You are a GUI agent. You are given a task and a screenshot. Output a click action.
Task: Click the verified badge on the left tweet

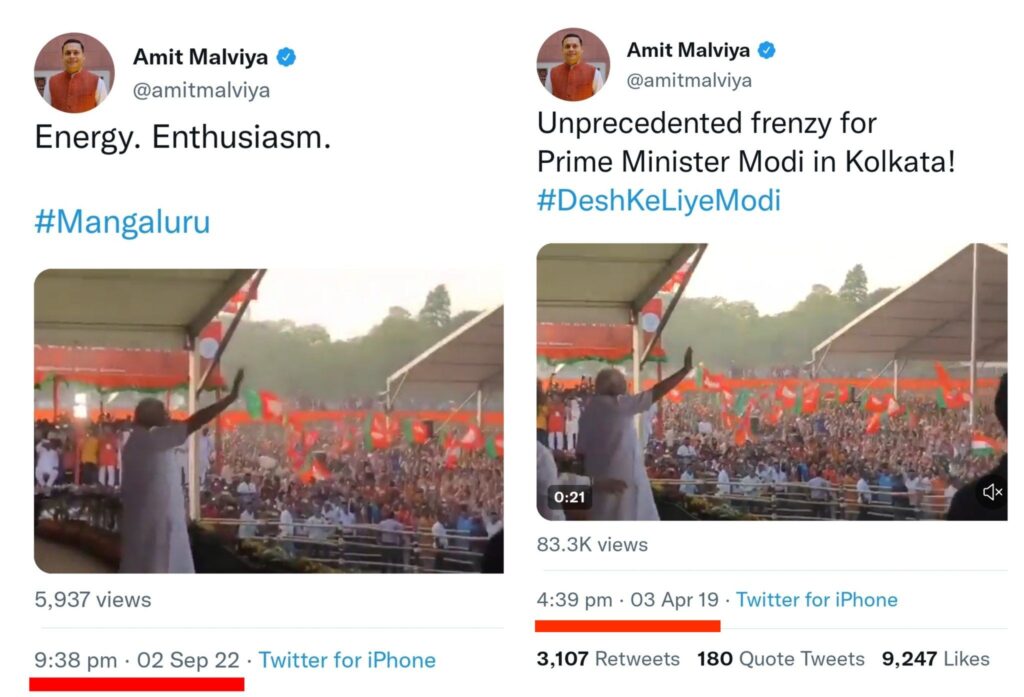pos(286,57)
